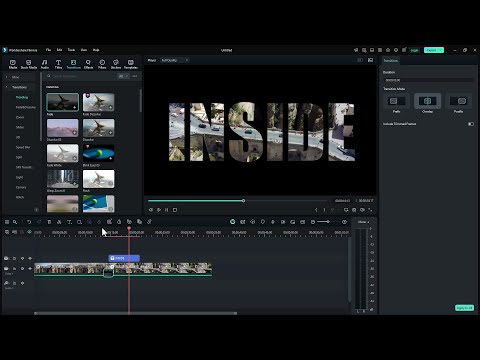
Task: Select the Split transitions category
Action: [19, 157]
